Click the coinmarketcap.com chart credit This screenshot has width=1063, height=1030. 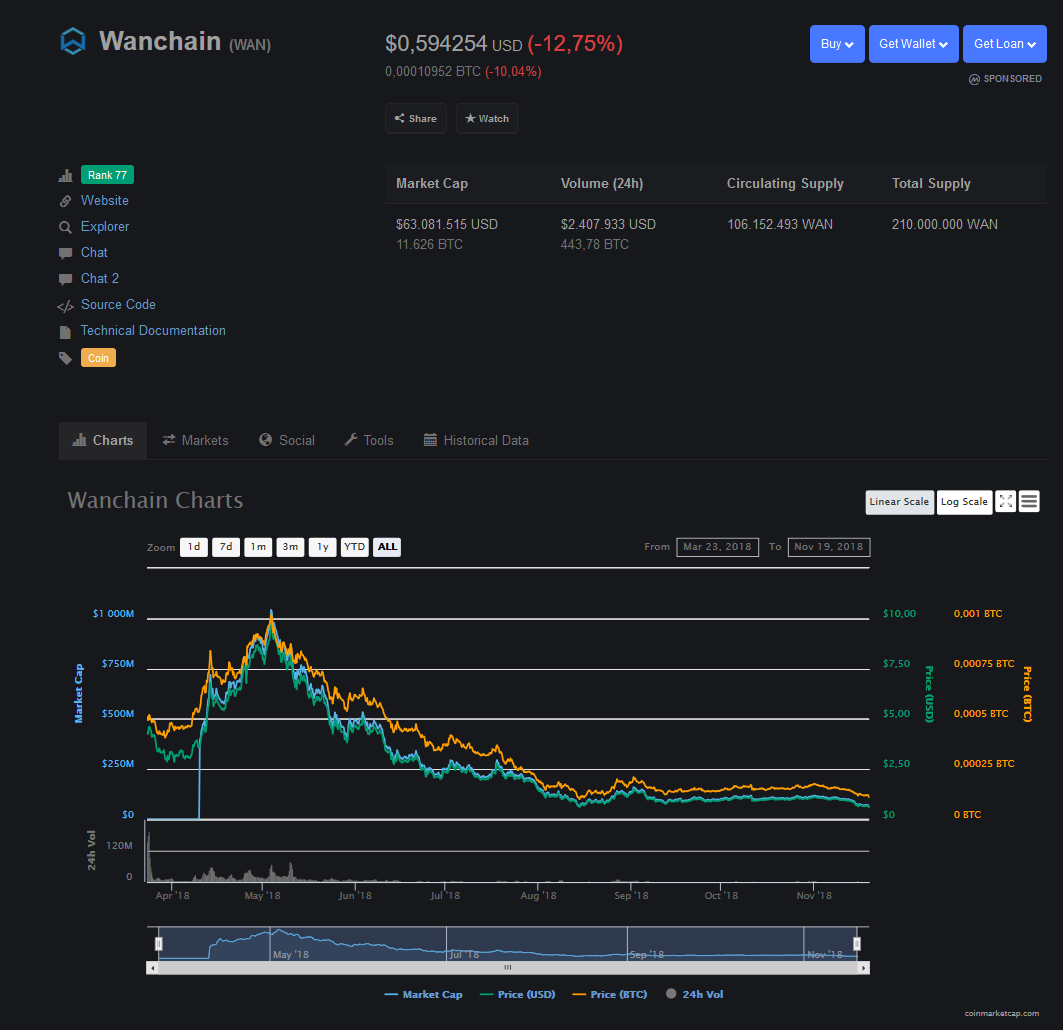(1002, 1014)
